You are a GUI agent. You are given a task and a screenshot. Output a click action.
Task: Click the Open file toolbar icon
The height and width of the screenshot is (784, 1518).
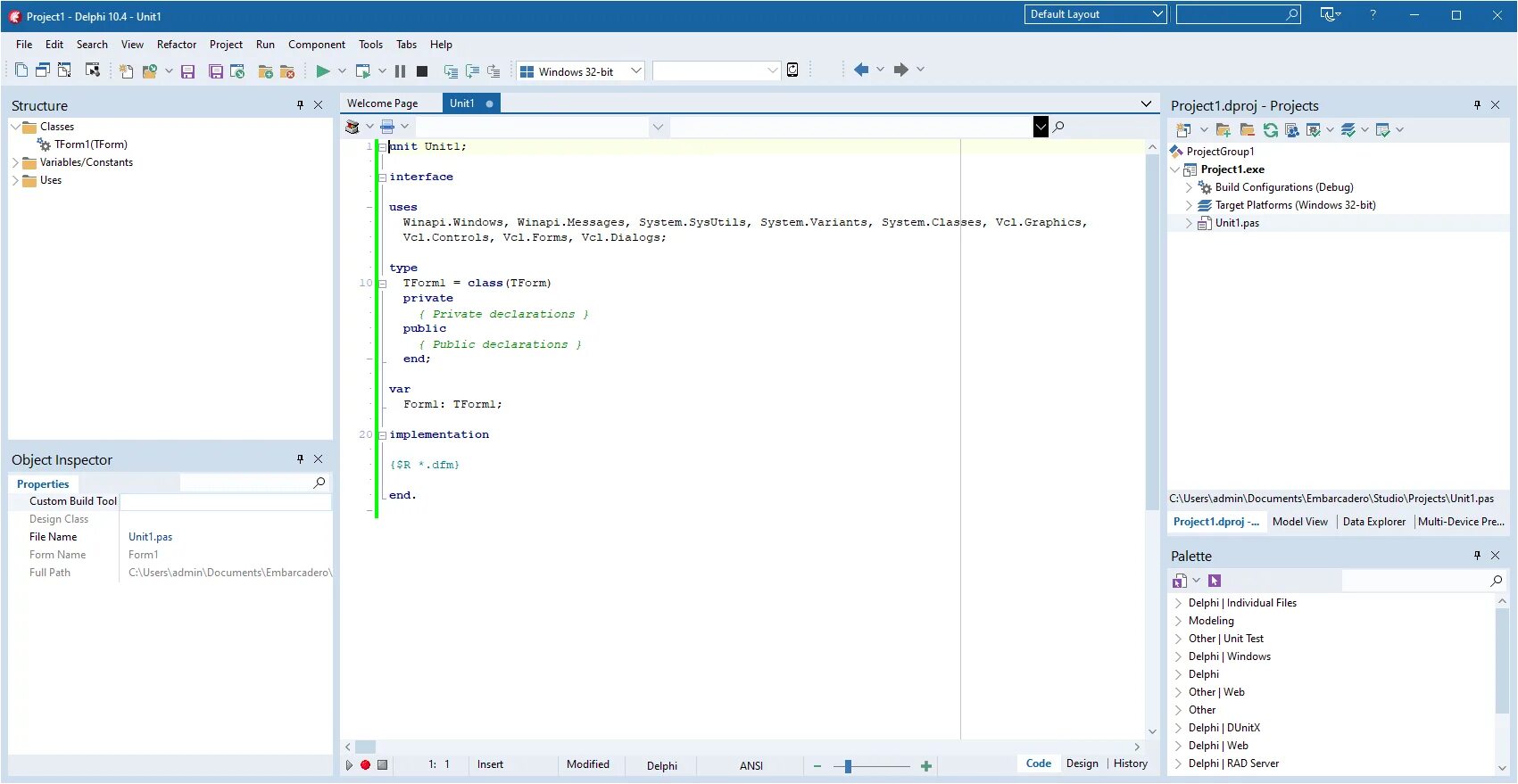[149, 70]
